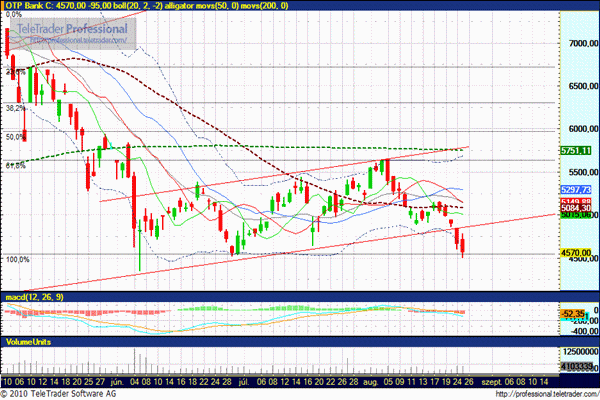Screen dimensions: 600x400
Task: Click the 100,0% Fibonacci level label
Action: [x=17, y=260]
